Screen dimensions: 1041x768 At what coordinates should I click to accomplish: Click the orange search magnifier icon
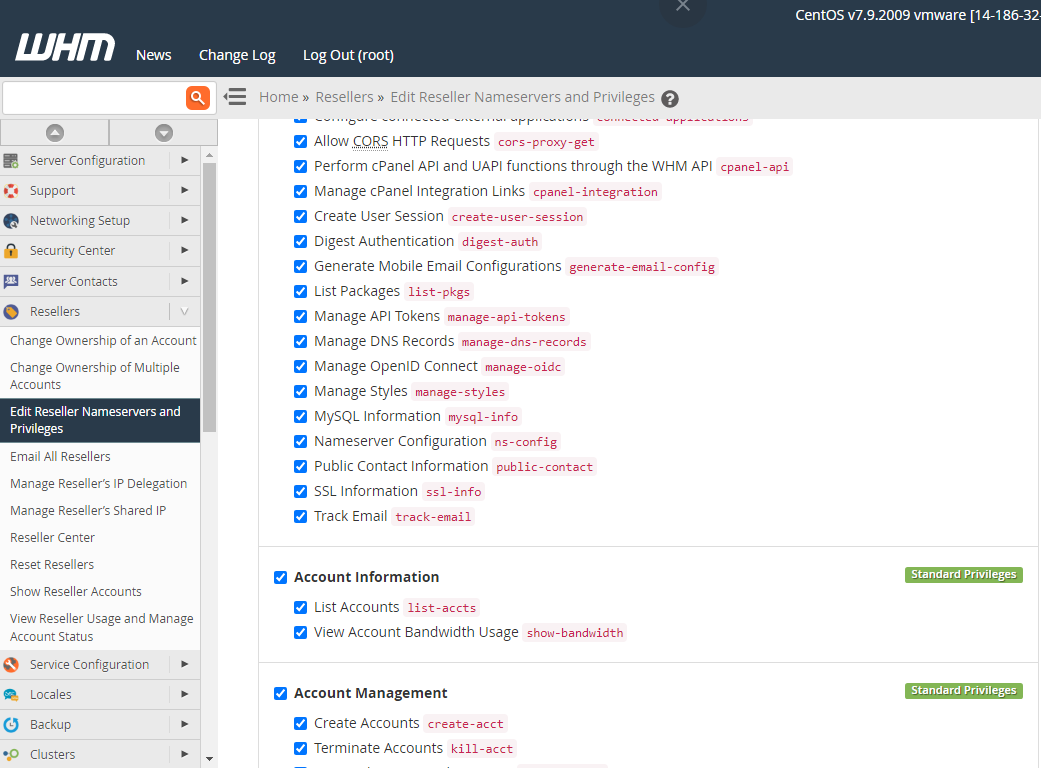198,97
